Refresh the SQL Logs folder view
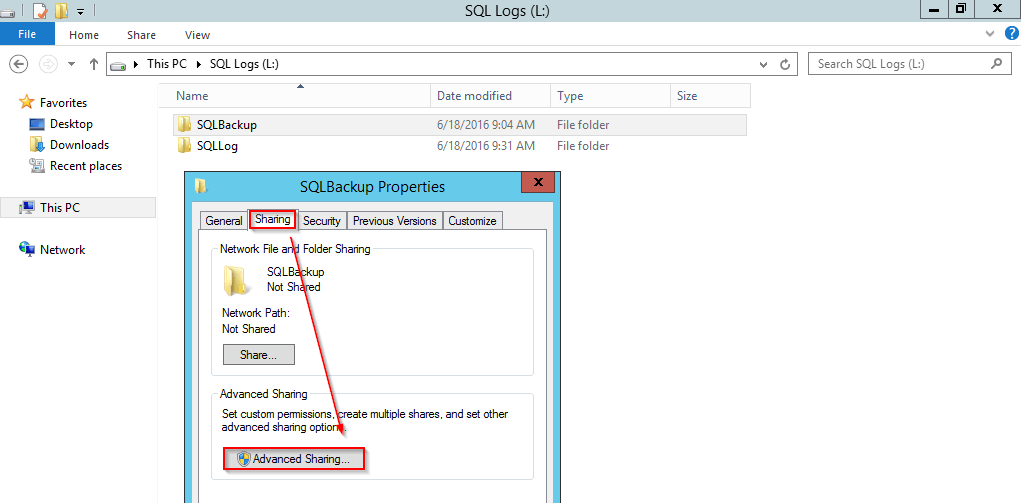The height and width of the screenshot is (503, 1021). (x=785, y=65)
